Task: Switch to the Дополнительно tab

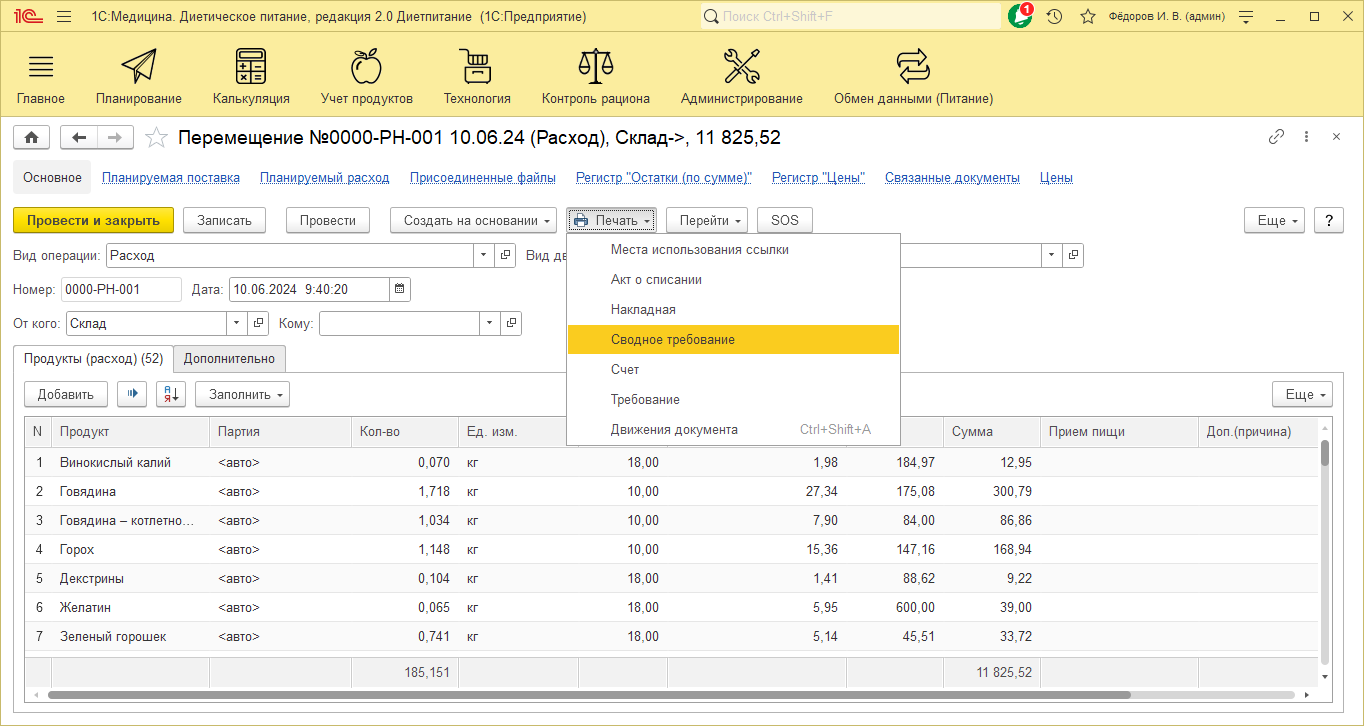Action: click(x=229, y=358)
